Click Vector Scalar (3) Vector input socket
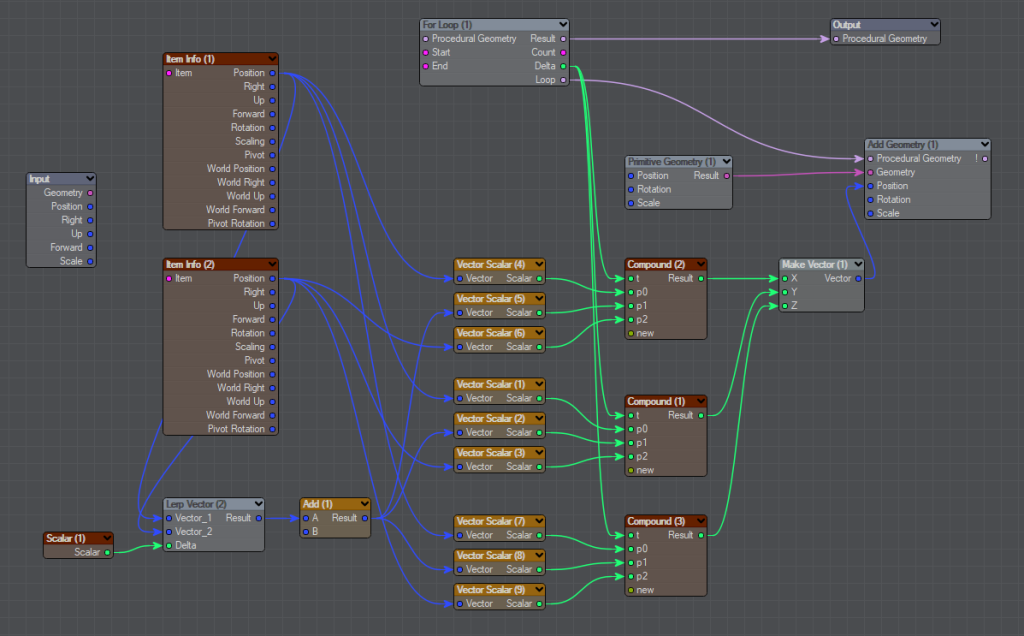The width and height of the screenshot is (1024, 636). click(460, 467)
